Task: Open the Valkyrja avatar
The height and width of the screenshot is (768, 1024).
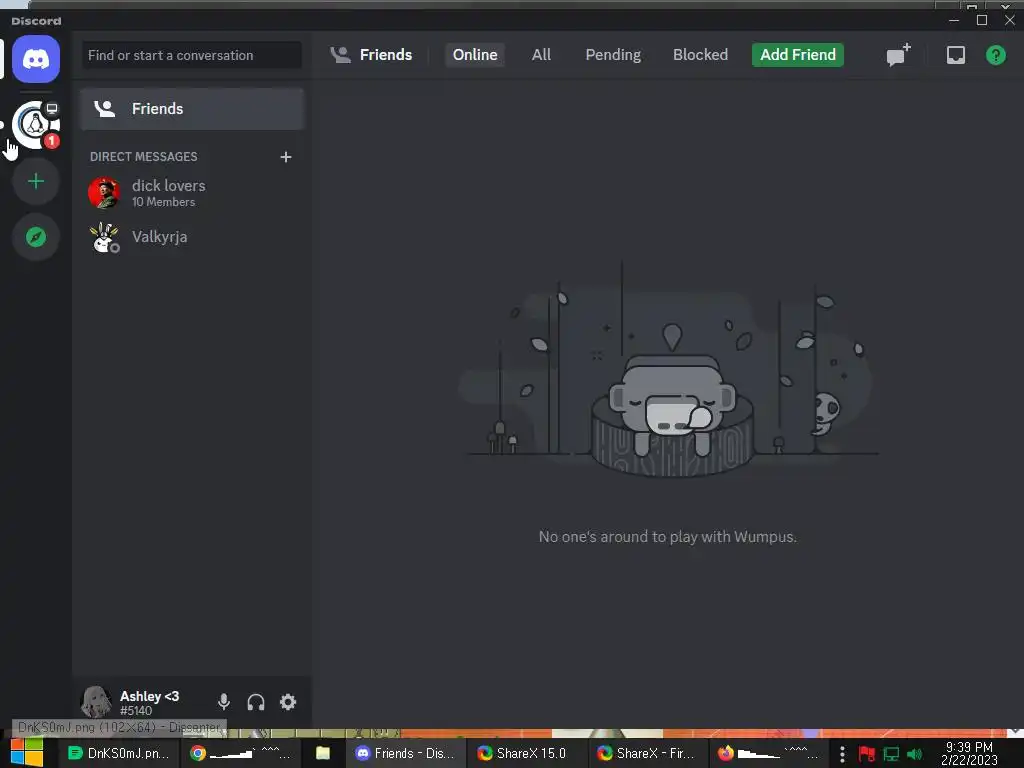Action: 104,238
